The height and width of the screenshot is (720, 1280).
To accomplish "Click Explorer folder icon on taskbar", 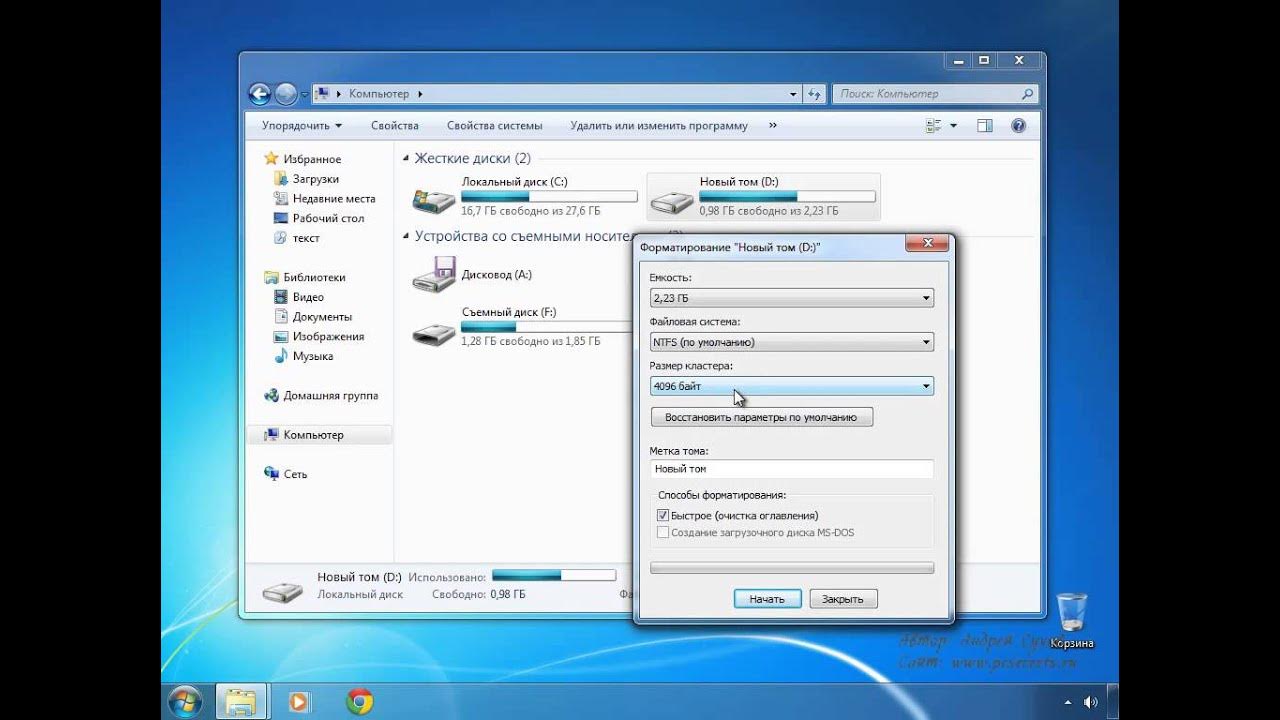I will (x=240, y=701).
